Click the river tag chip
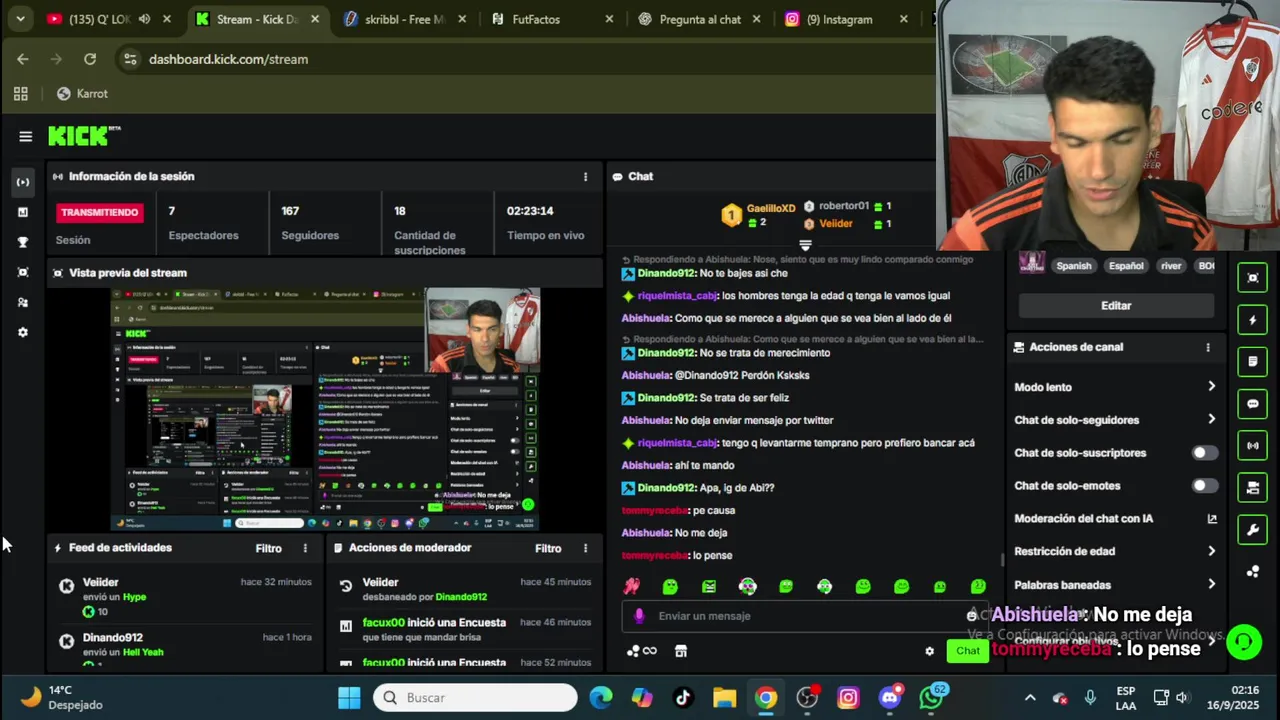 (x=1171, y=266)
